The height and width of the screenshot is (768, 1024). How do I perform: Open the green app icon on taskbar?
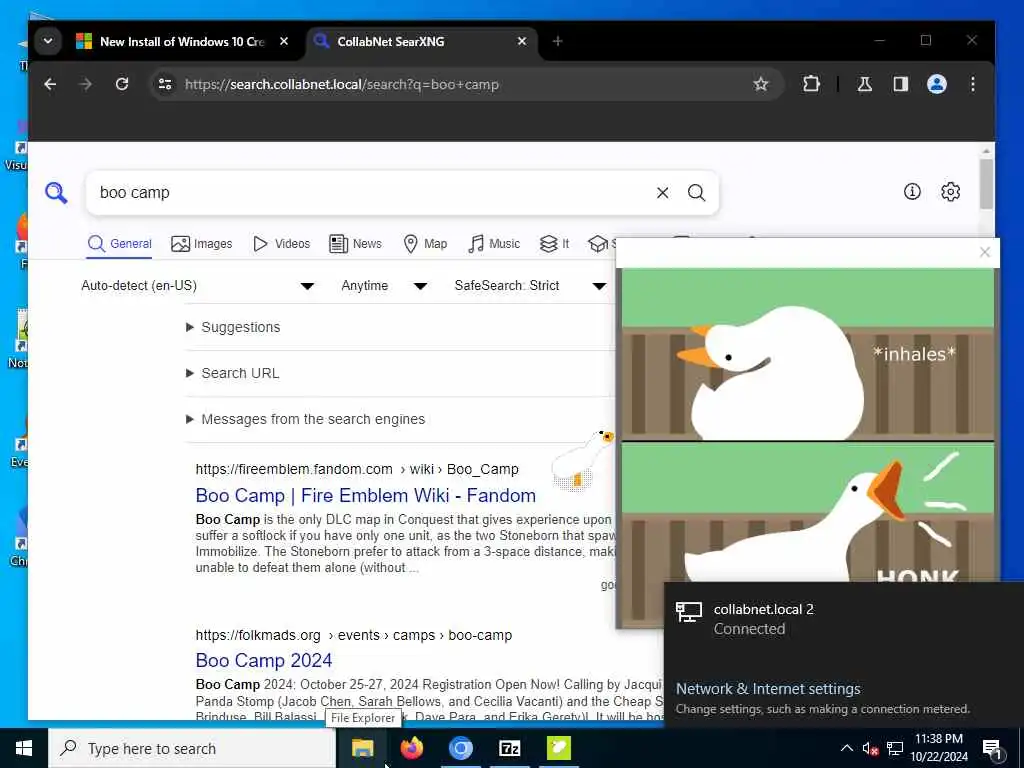[558, 748]
